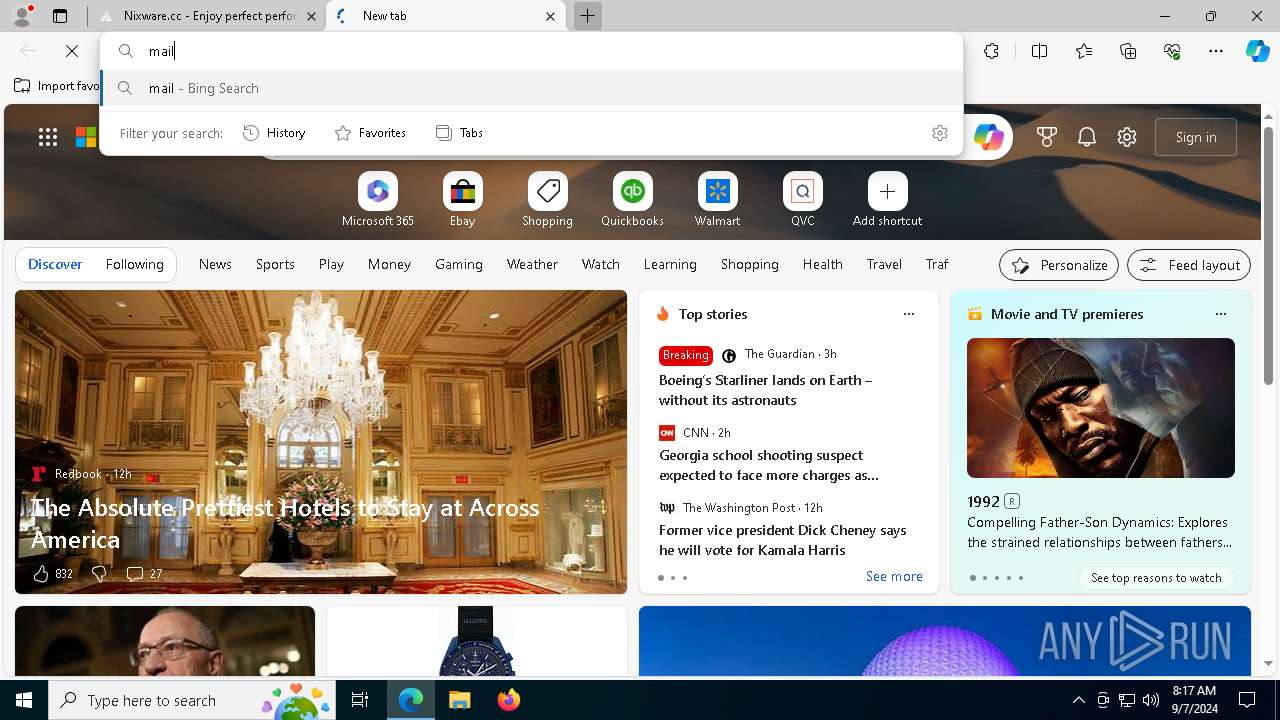This screenshot has width=1280, height=720.
Task: Click the taskbar search box
Action: click(x=191, y=700)
